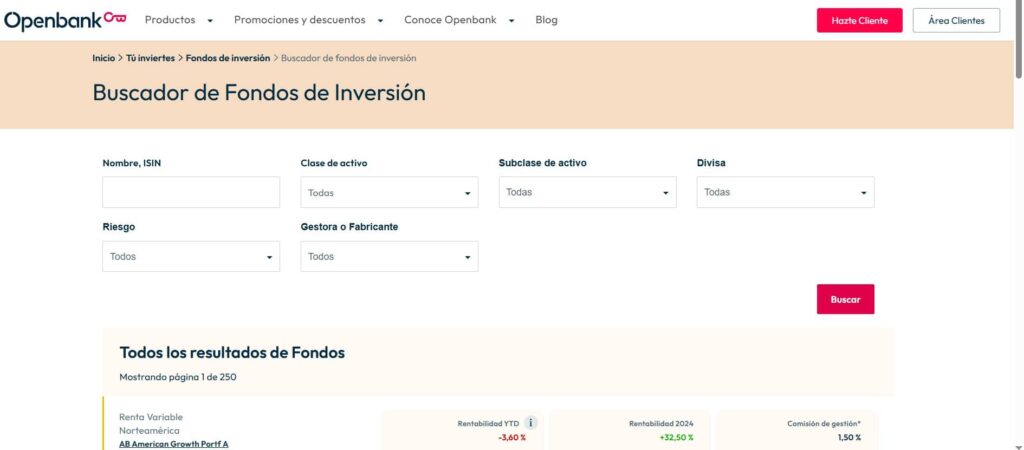Screen dimensions: 1024x450
Task: Expand the Clase de activo dropdown
Action: [x=389, y=192]
